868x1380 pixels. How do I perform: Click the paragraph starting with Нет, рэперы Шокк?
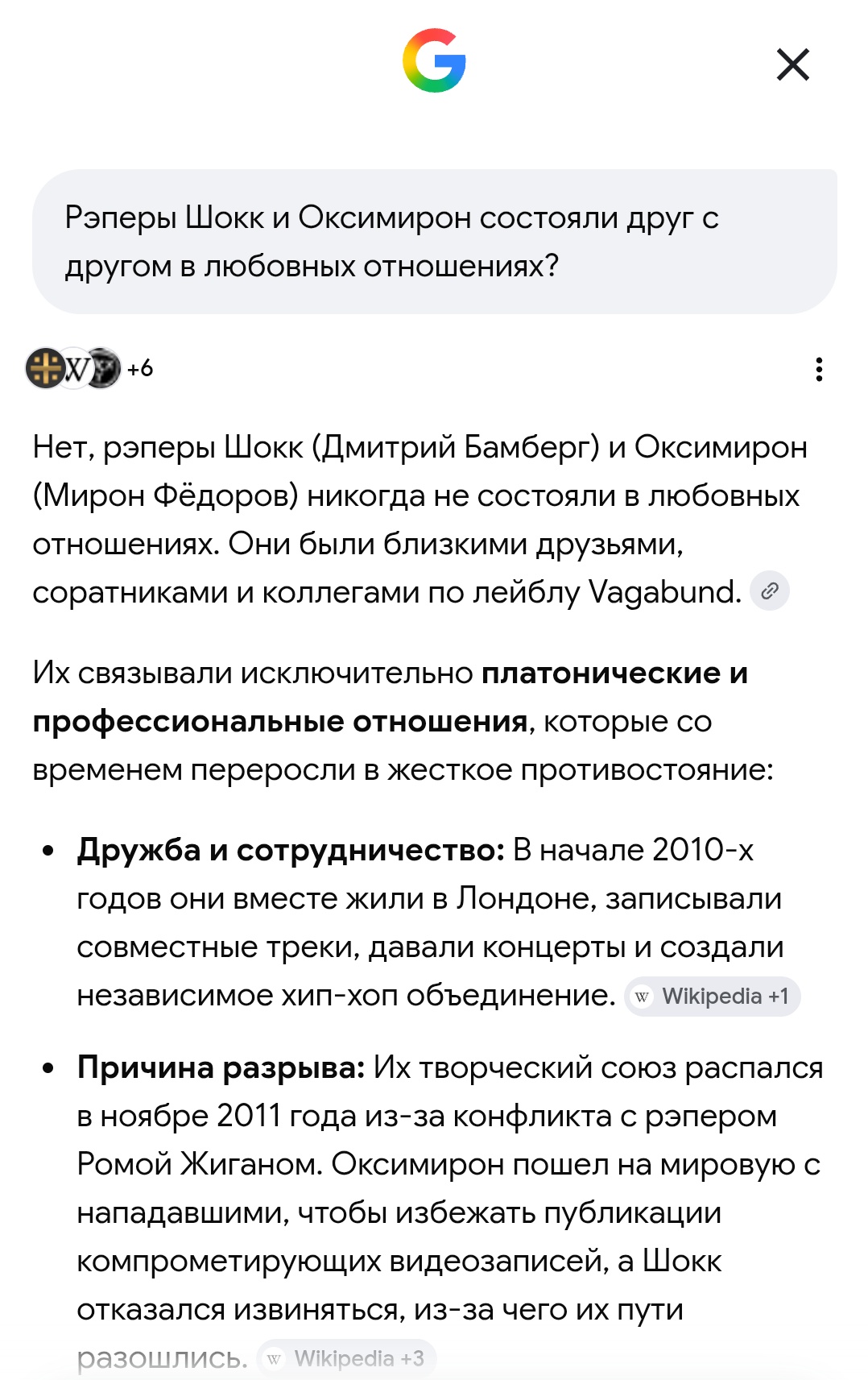coord(420,520)
